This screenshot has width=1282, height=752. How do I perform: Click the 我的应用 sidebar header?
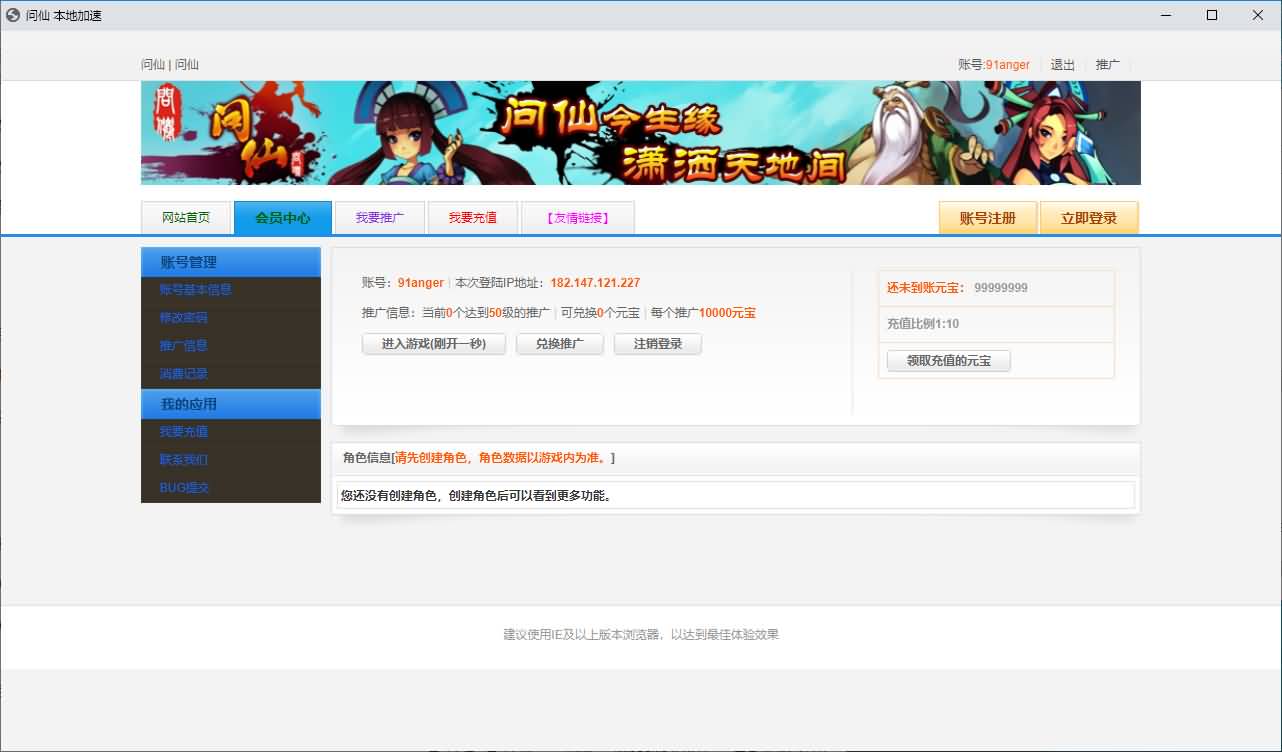pos(231,404)
